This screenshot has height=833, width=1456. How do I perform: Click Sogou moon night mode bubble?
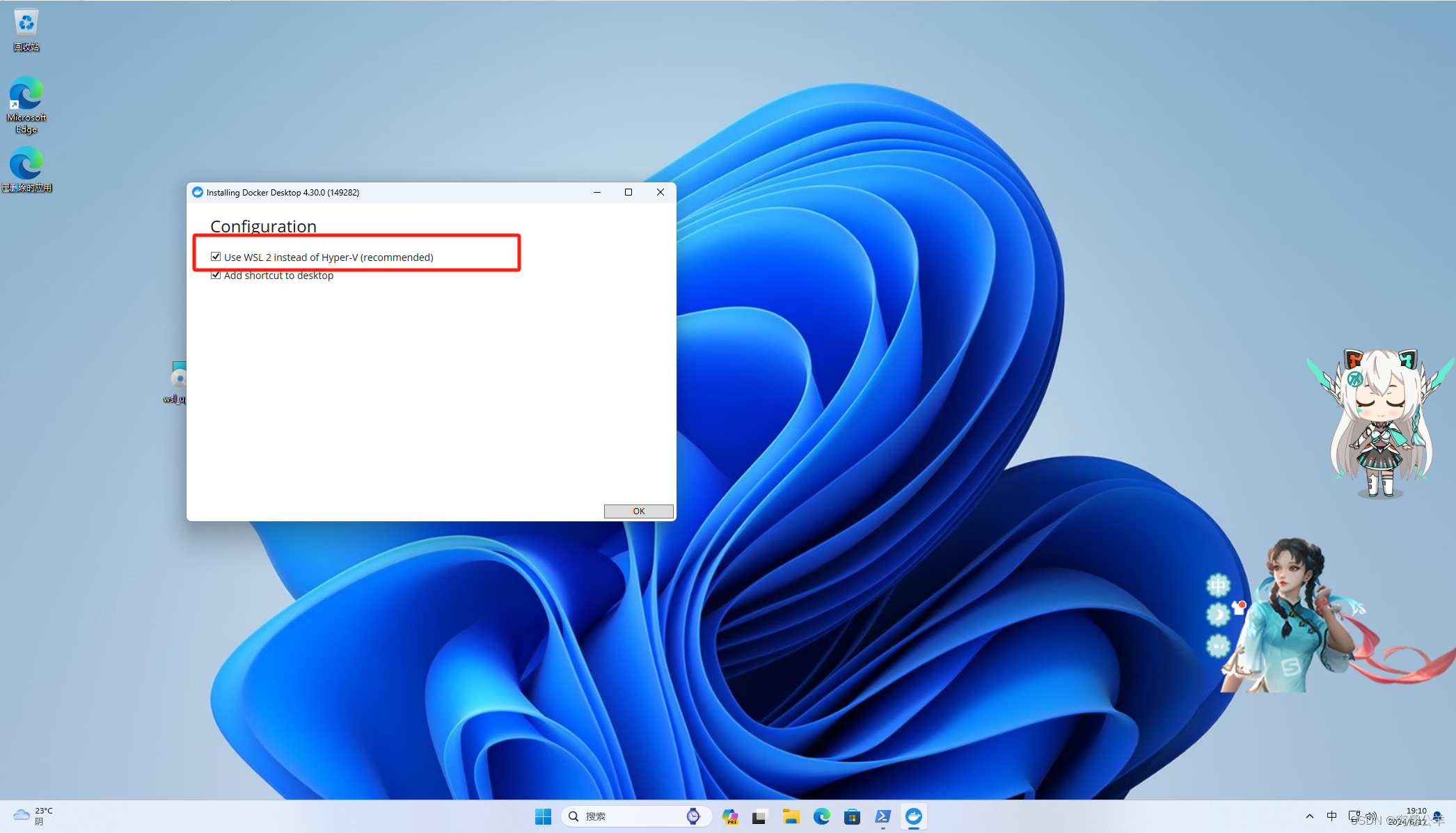pyautogui.click(x=1217, y=614)
